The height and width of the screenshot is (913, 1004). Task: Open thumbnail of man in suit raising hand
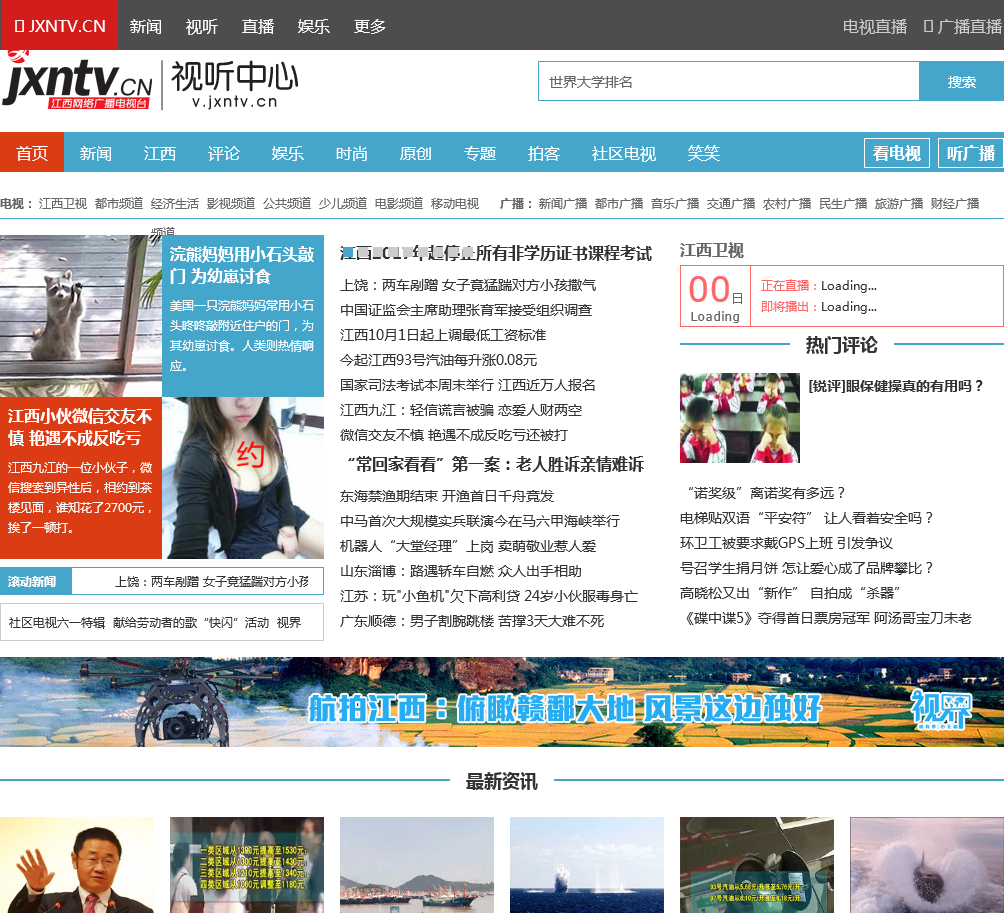point(77,865)
